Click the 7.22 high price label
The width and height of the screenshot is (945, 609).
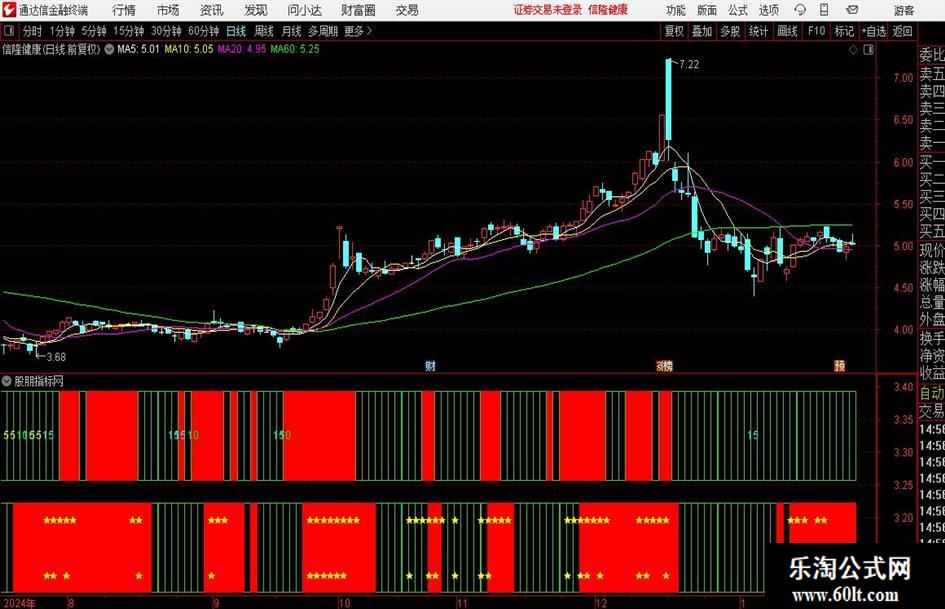(x=689, y=64)
